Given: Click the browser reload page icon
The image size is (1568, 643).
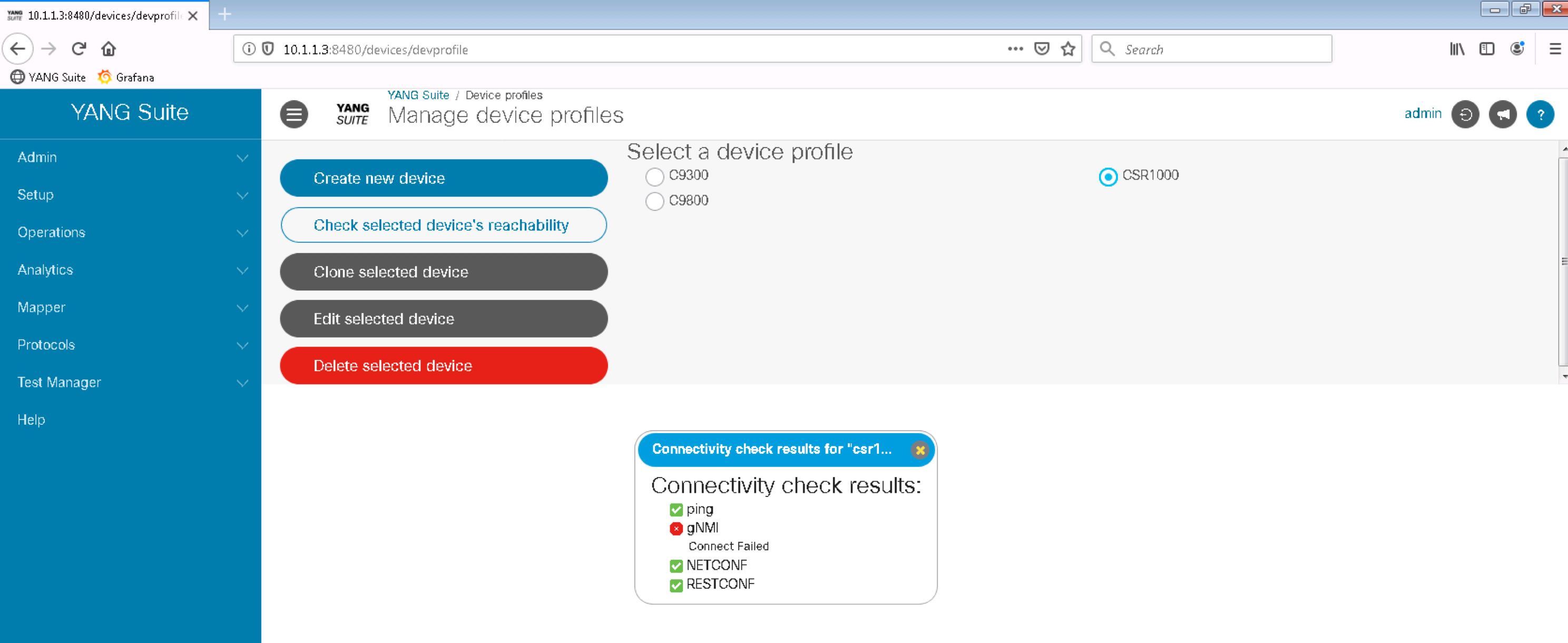Looking at the screenshot, I should pos(79,48).
